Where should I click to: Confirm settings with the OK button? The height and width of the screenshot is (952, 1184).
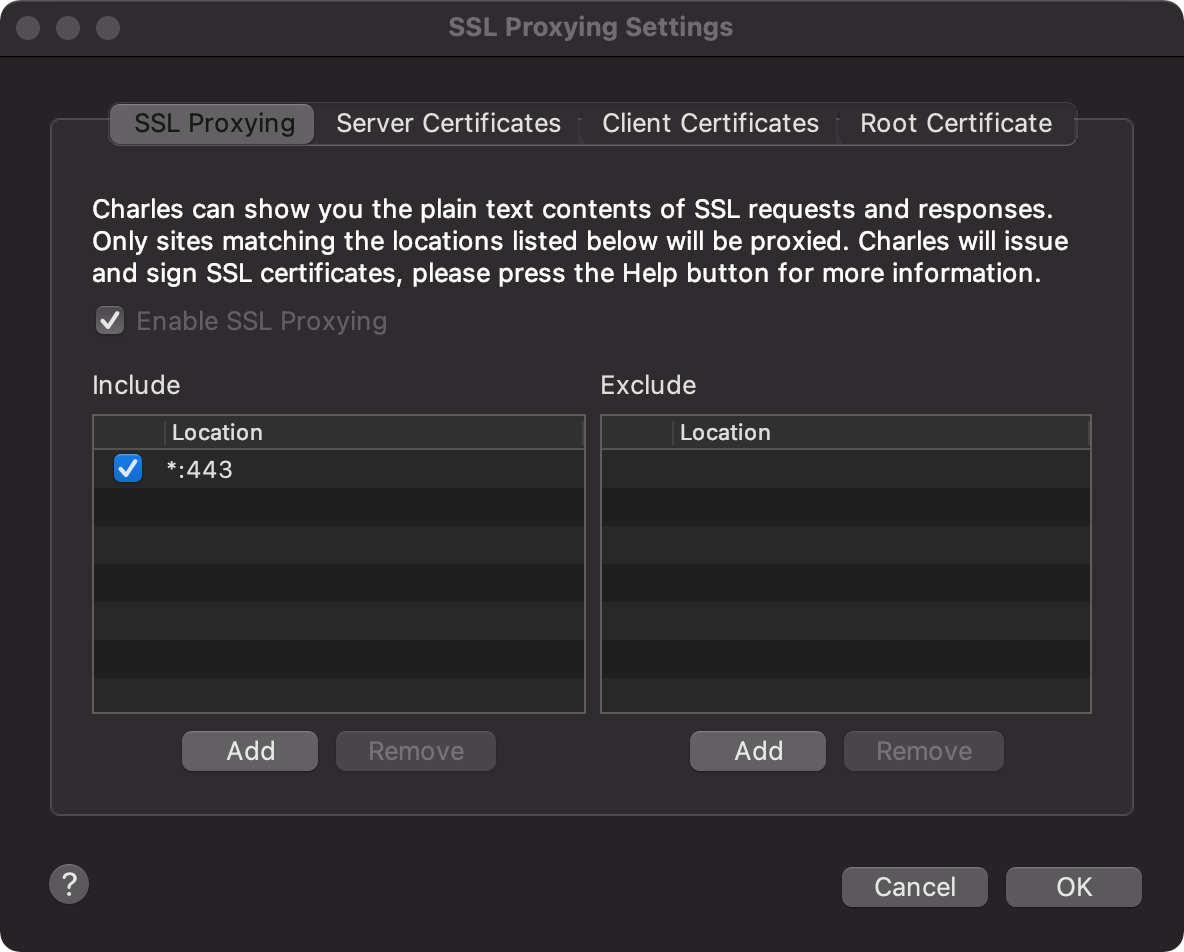point(1074,887)
